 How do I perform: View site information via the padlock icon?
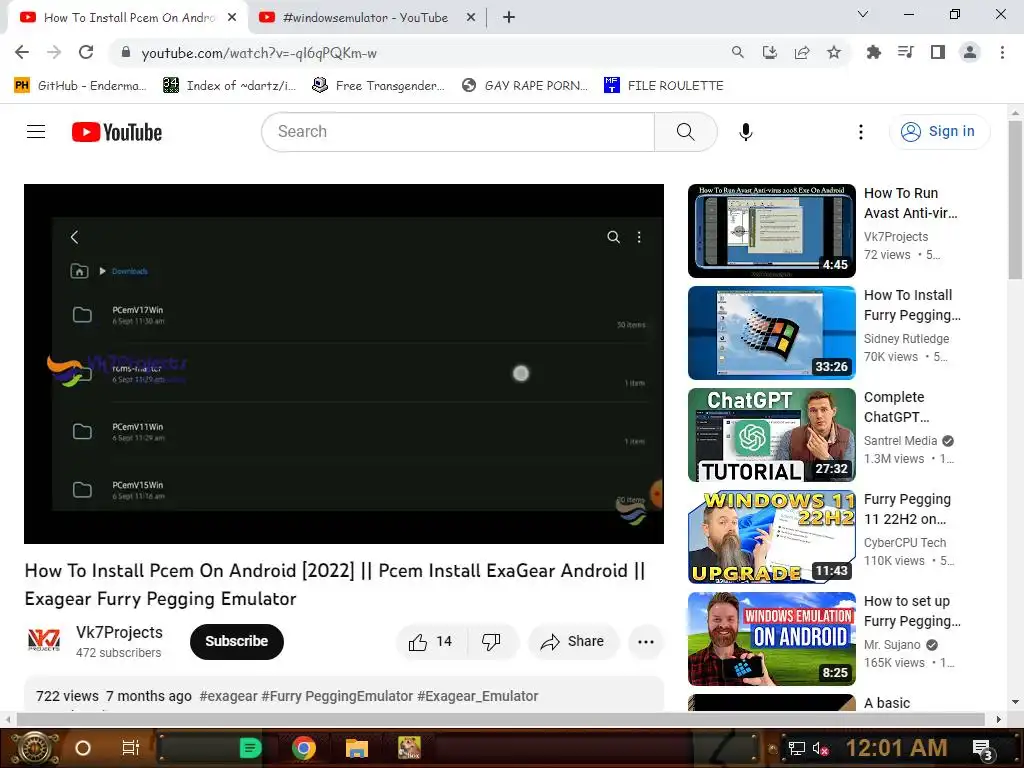click(x=126, y=52)
